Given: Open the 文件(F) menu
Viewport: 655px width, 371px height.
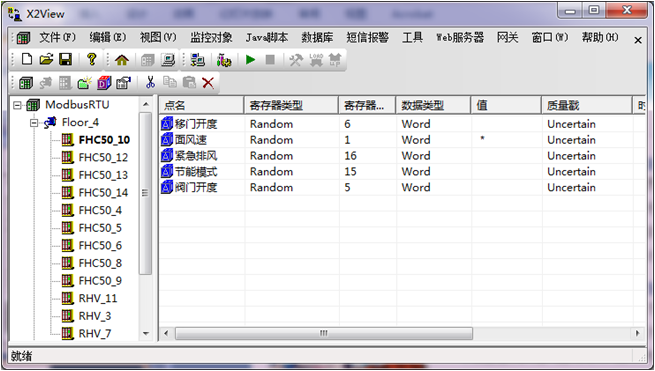Looking at the screenshot, I should (x=57, y=38).
